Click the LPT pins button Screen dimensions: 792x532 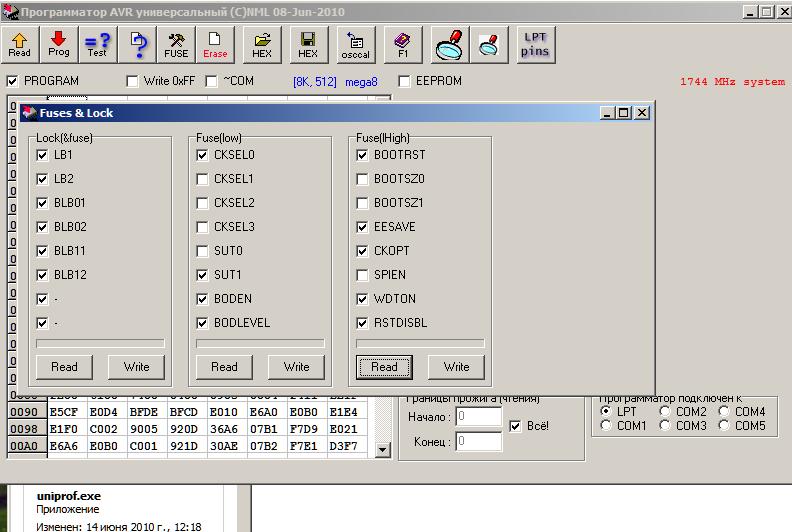coord(536,44)
